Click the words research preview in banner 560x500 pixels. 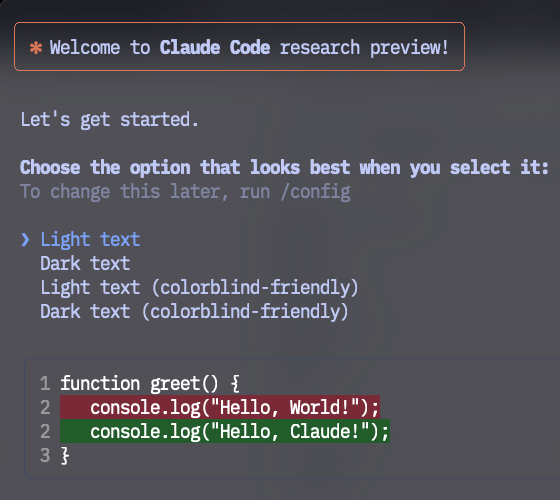[x=364, y=48]
